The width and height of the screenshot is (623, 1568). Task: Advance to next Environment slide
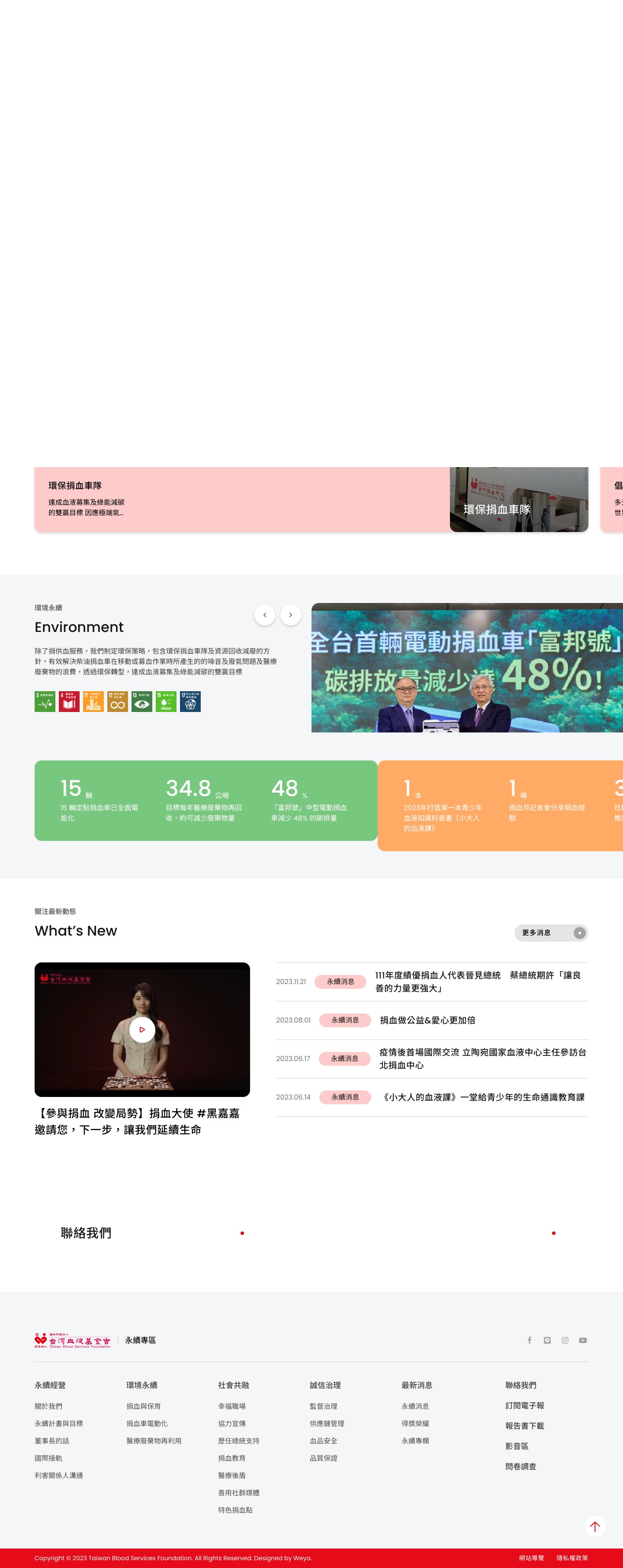pos(290,615)
